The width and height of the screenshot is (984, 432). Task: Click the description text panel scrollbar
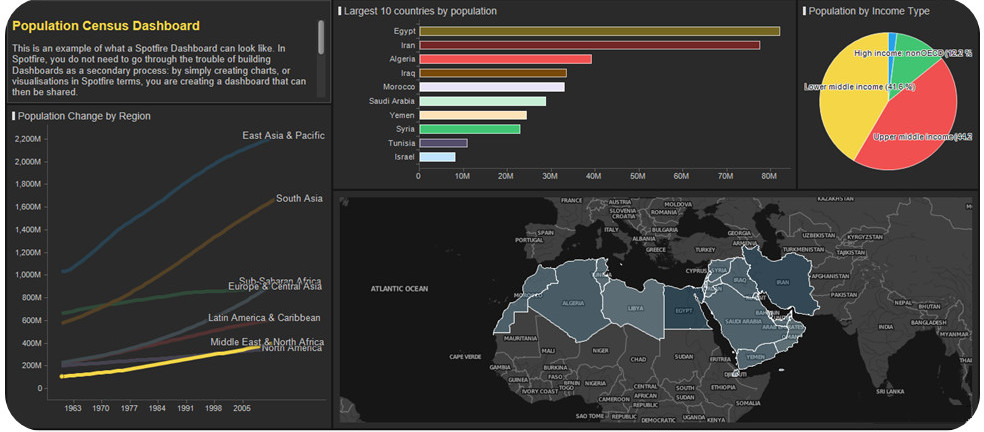[321, 37]
